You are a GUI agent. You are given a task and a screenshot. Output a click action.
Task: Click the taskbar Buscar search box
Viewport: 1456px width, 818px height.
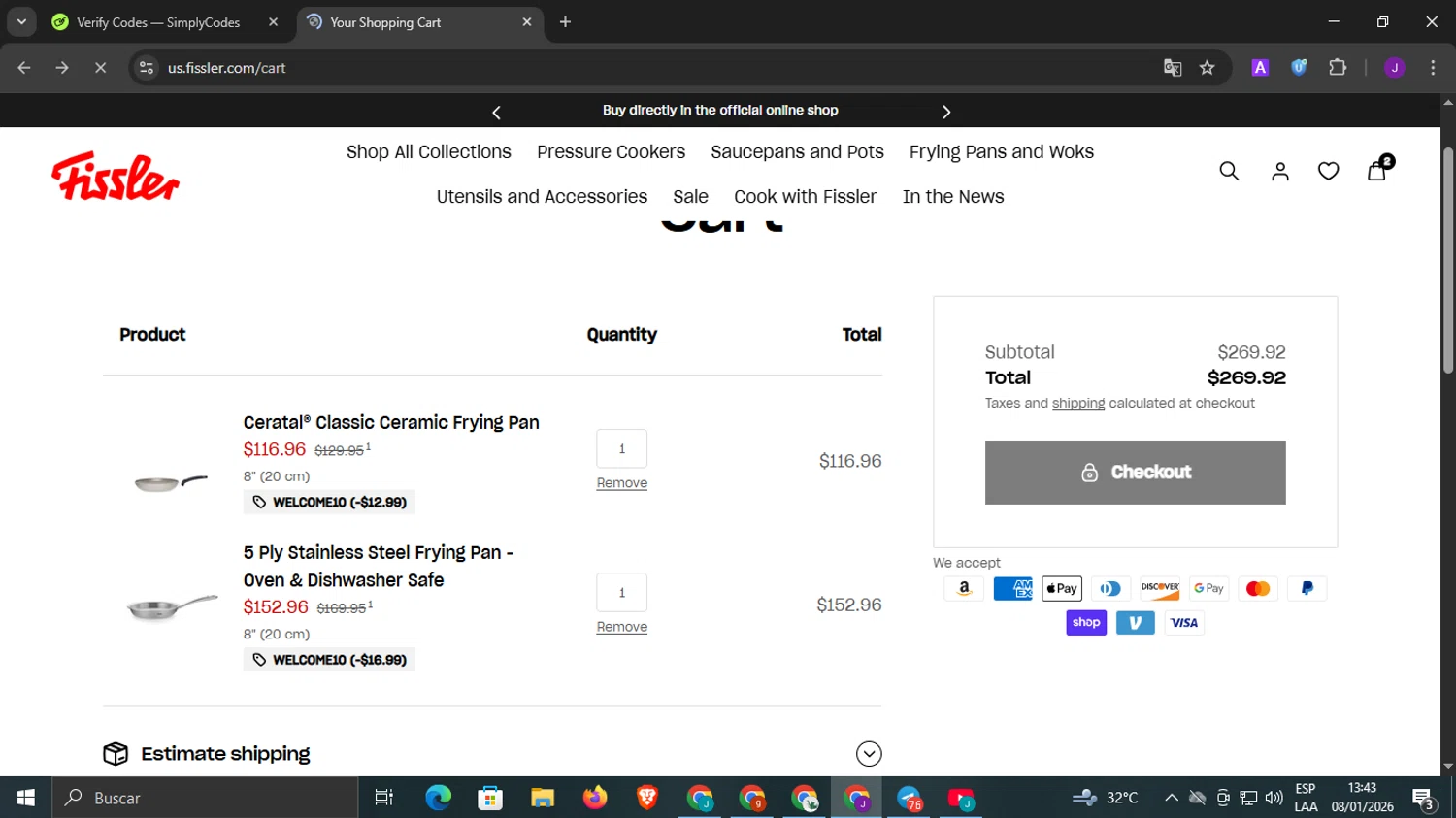205,798
